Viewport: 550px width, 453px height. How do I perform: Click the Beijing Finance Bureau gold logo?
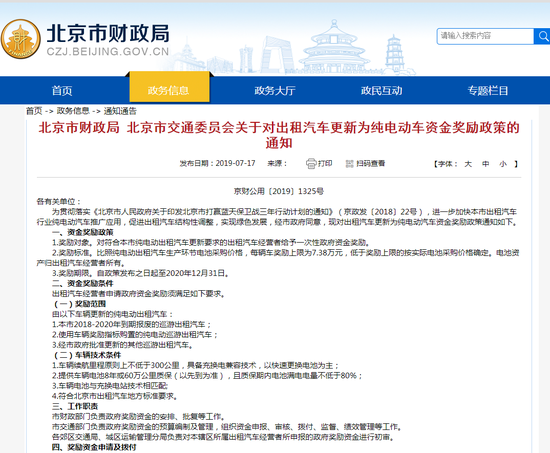point(21,39)
